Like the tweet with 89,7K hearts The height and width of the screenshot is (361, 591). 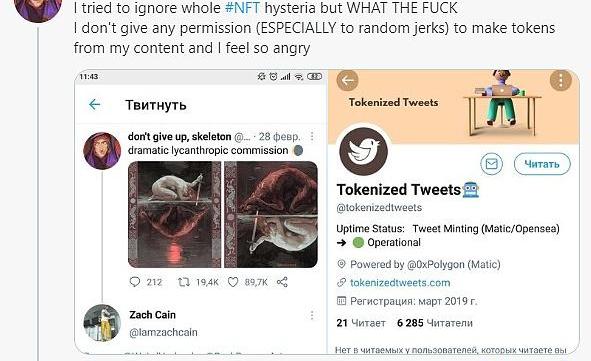[x=233, y=282]
